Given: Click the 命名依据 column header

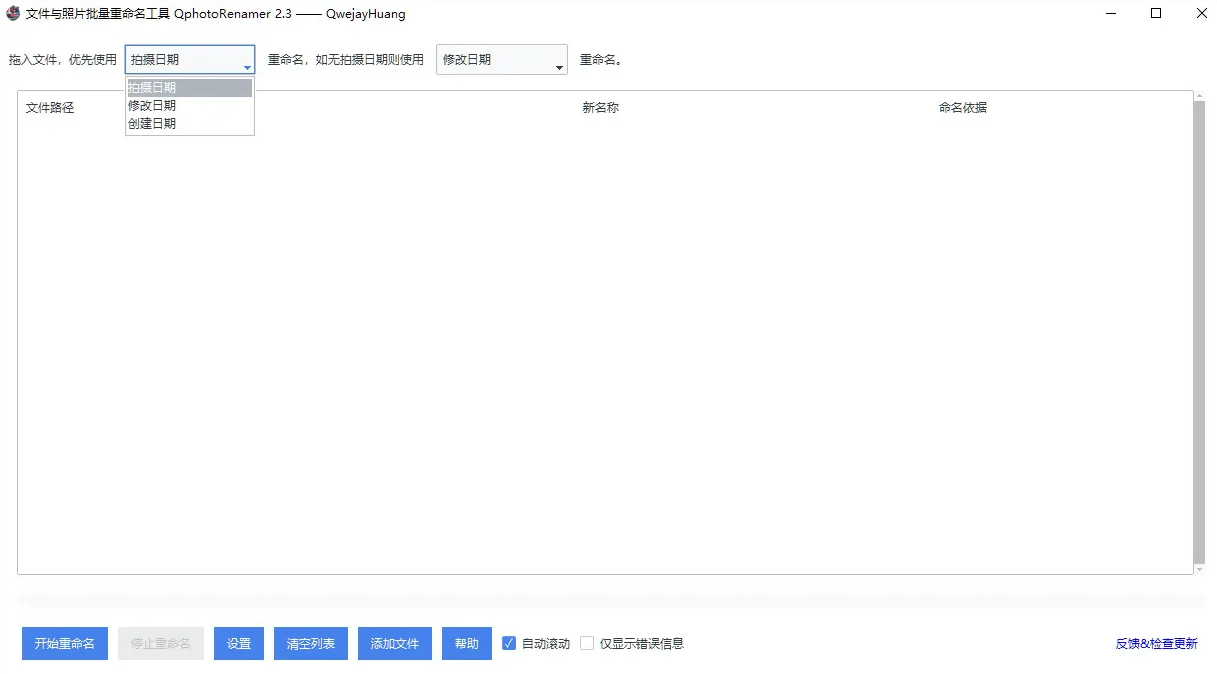Looking at the screenshot, I should point(963,107).
